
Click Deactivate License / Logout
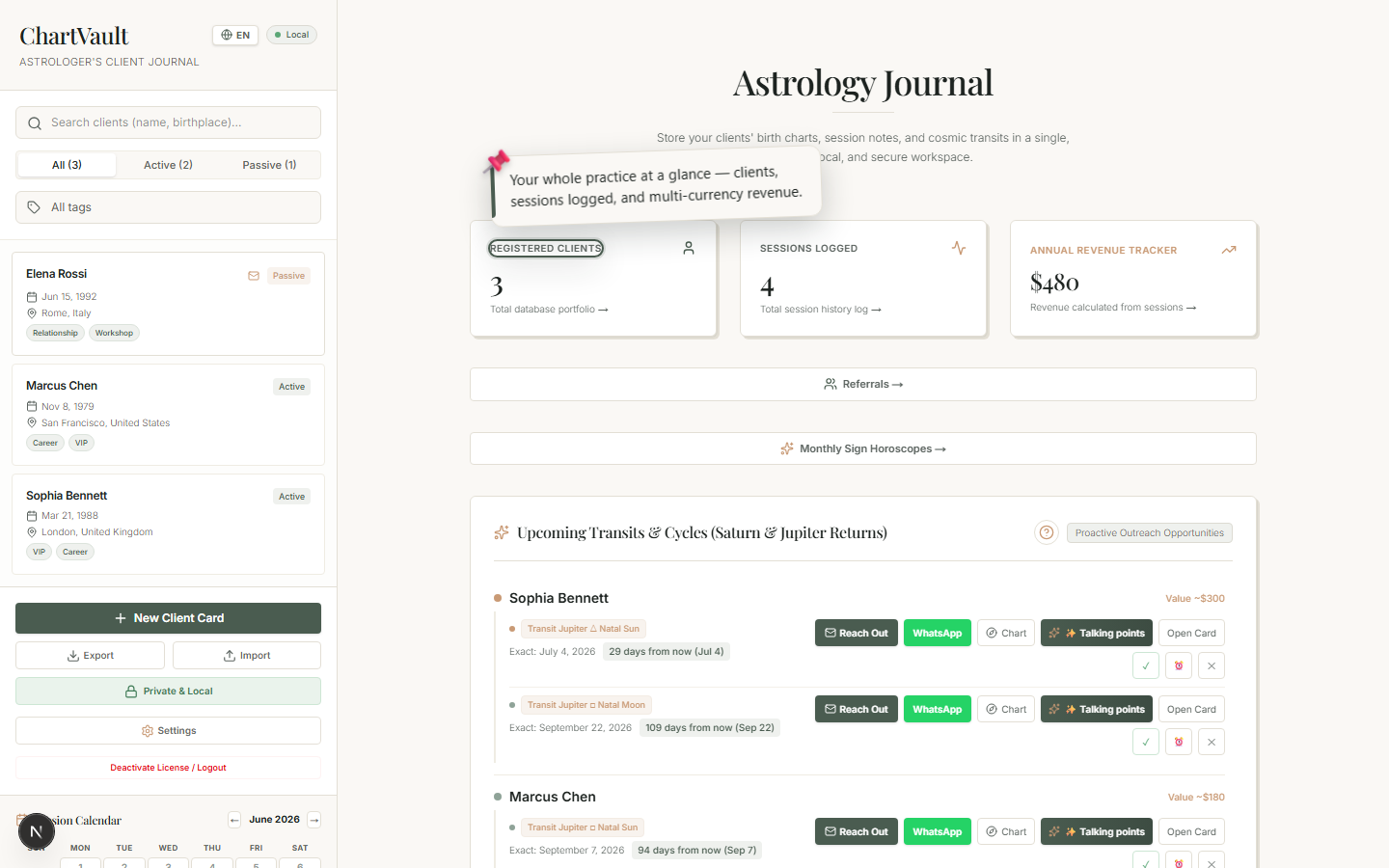168,768
